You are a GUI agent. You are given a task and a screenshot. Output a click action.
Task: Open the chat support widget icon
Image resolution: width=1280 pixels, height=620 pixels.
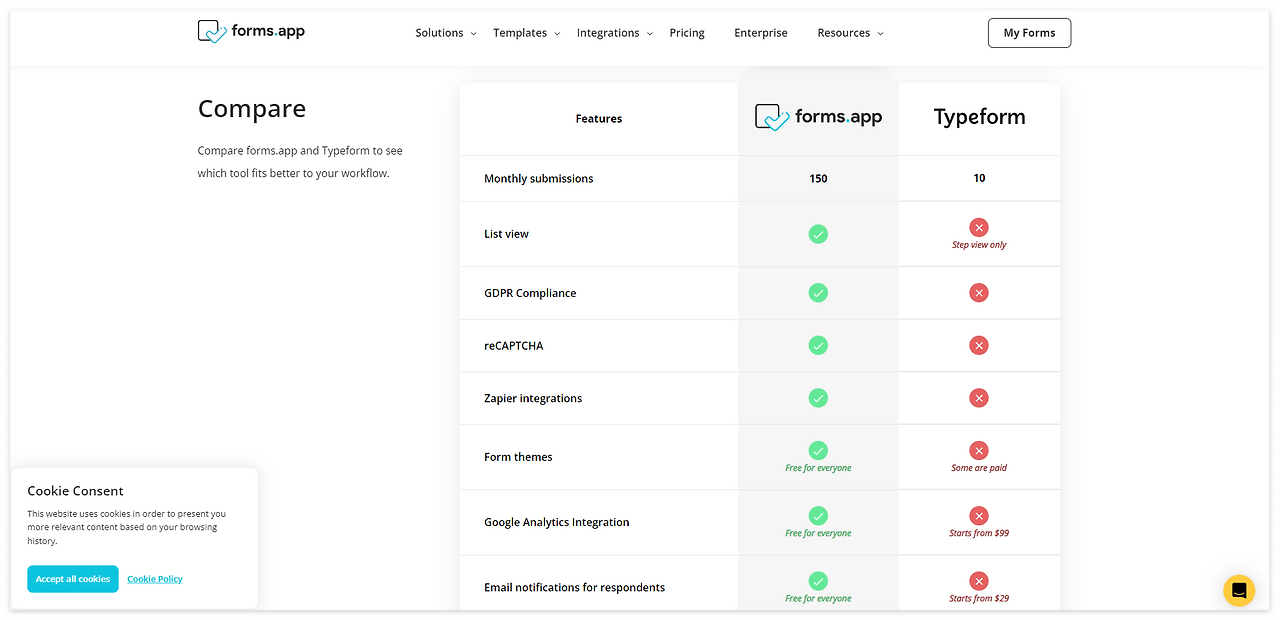coord(1239,590)
